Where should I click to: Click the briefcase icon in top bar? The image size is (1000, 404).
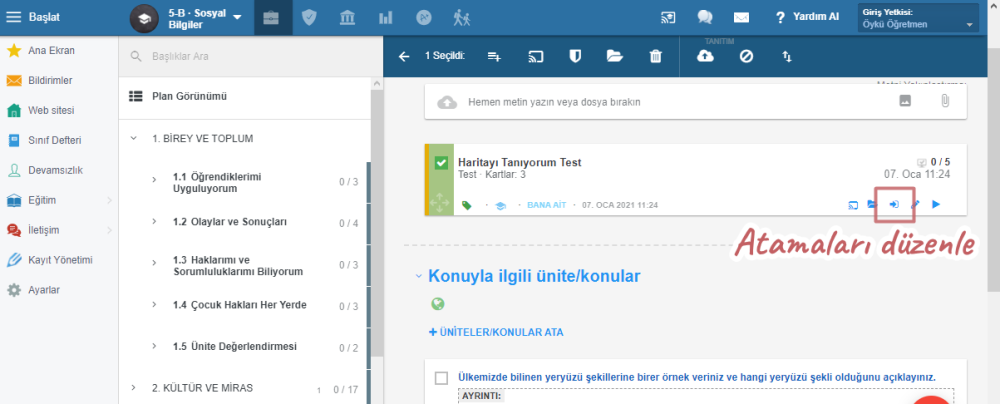click(x=270, y=18)
